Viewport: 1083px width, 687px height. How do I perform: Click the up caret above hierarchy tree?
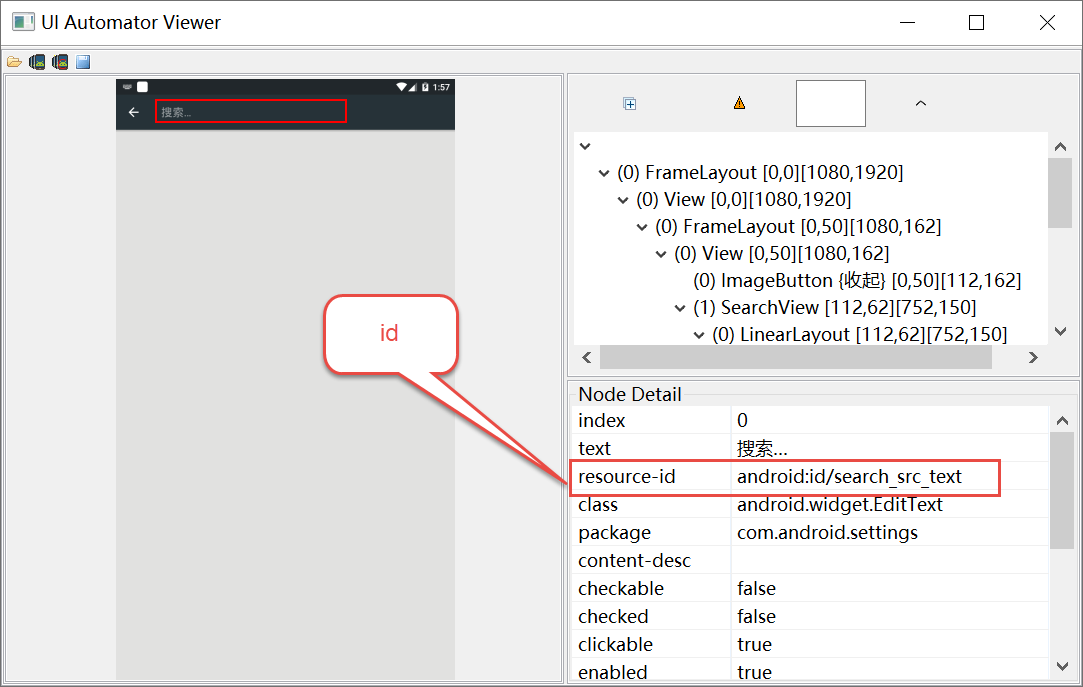coord(921,103)
